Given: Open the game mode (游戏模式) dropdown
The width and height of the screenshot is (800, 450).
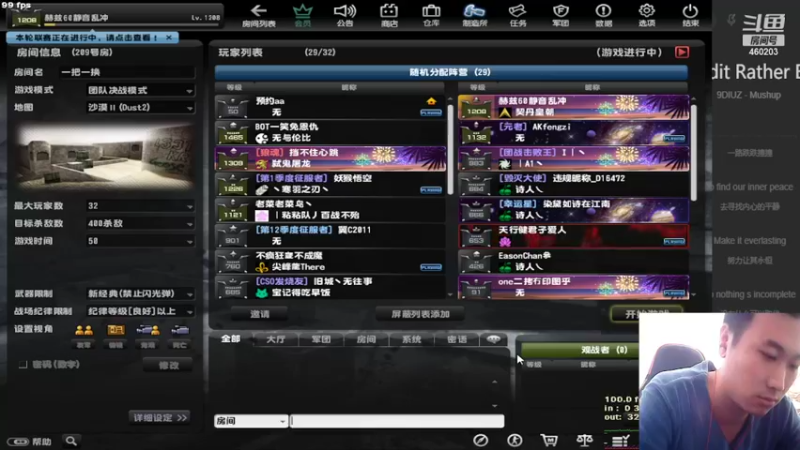Looking at the screenshot, I should [x=140, y=90].
